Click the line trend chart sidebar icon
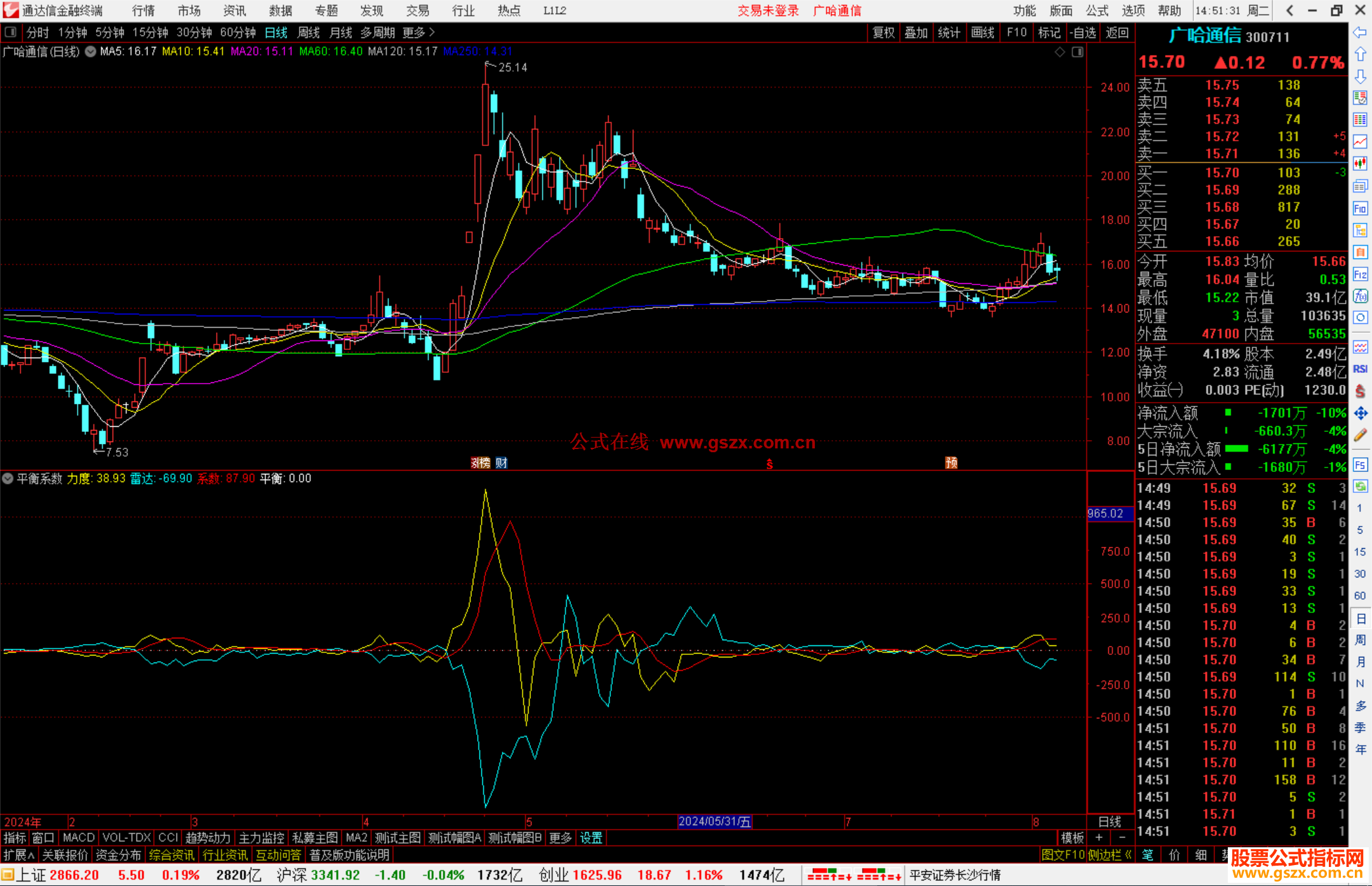1372x886 pixels. pos(1360,142)
